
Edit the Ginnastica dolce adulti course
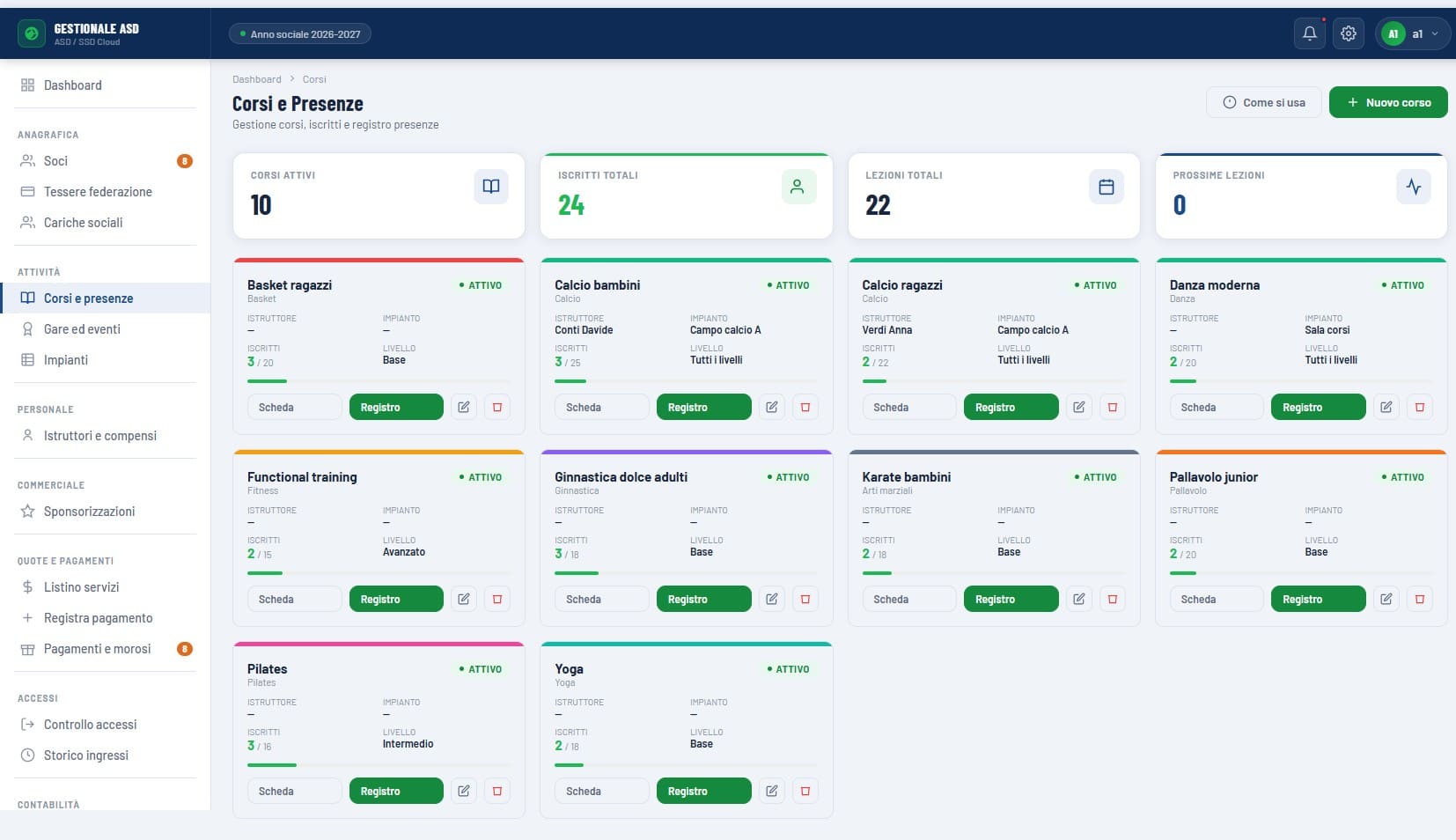tap(772, 599)
